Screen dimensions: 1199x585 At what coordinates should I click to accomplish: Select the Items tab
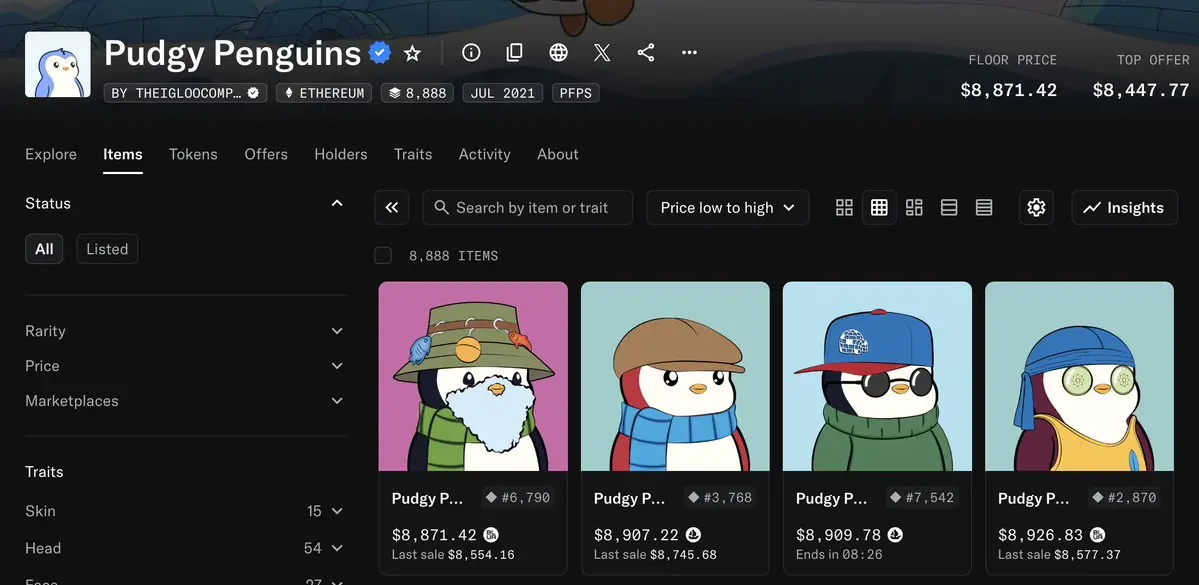pyautogui.click(x=122, y=154)
